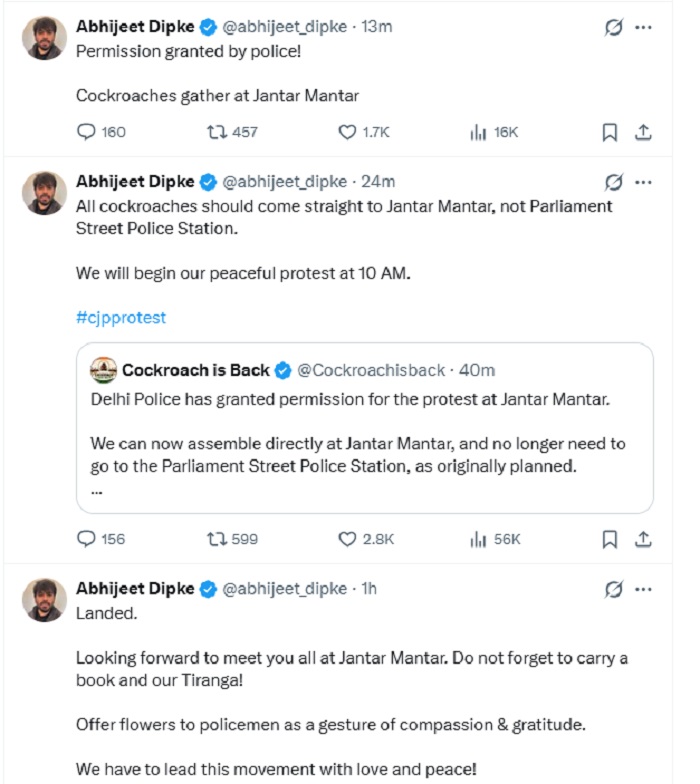Open more options on the 24m tweet
700x784 pixels.
[x=643, y=182]
